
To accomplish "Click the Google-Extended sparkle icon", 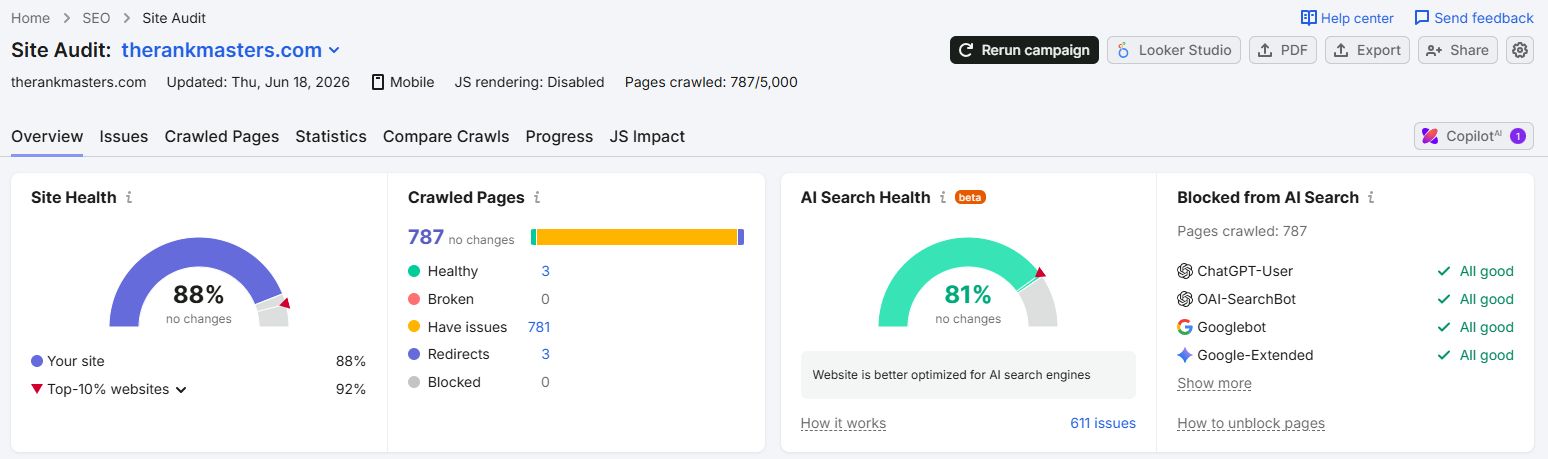I will tap(1185, 355).
